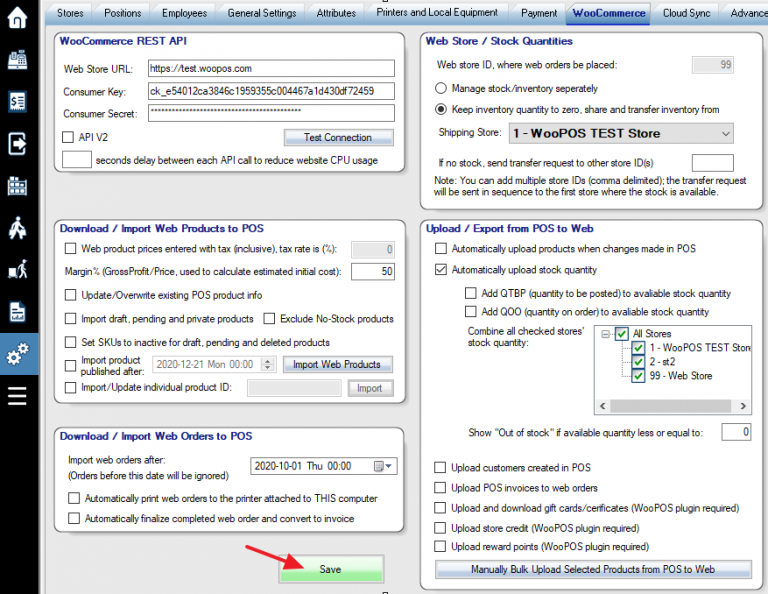768x594 pixels.
Task: Click the hamburger menu icon
Action: 17,396
